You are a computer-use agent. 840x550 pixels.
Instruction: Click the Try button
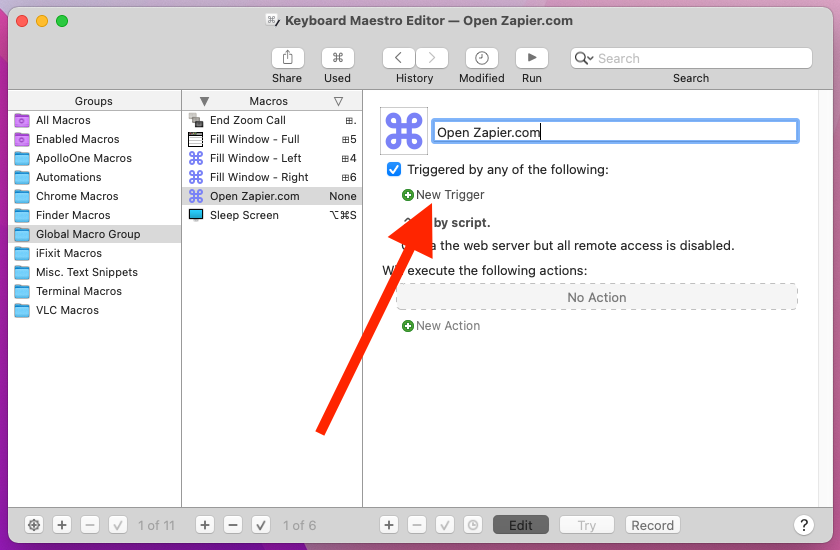point(587,525)
